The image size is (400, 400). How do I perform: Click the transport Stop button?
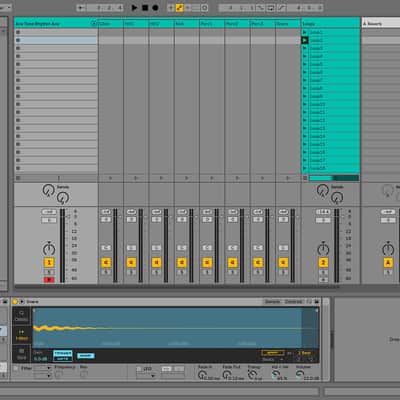click(145, 7)
